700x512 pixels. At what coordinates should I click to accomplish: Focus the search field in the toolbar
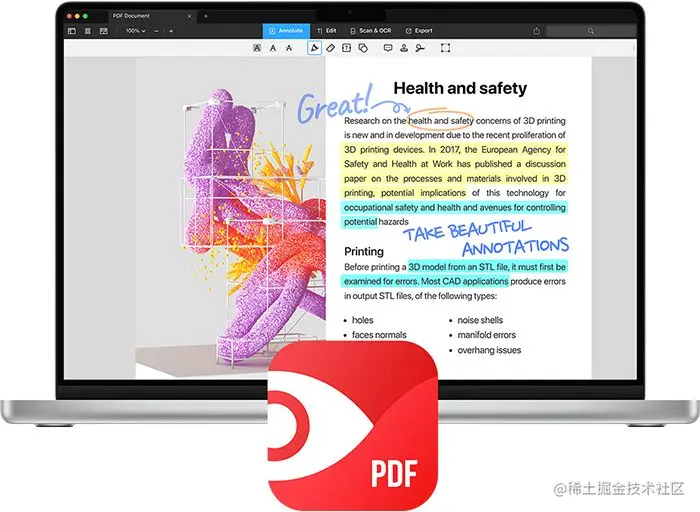tap(591, 31)
